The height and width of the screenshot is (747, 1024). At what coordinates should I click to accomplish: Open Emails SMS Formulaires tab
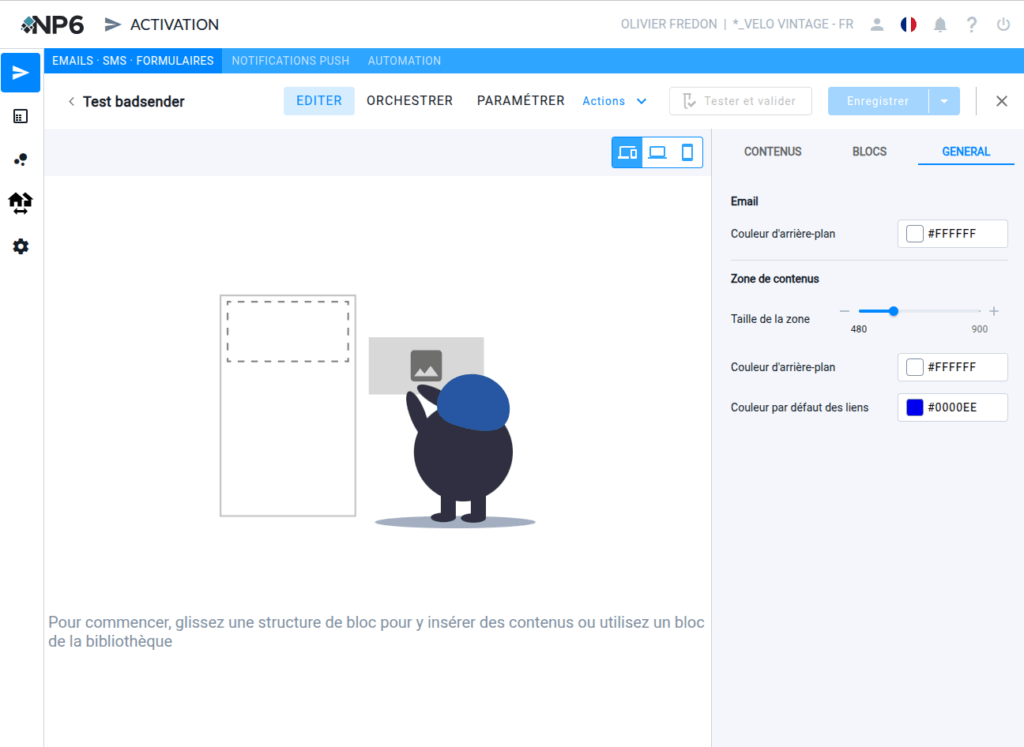pyautogui.click(x=133, y=61)
